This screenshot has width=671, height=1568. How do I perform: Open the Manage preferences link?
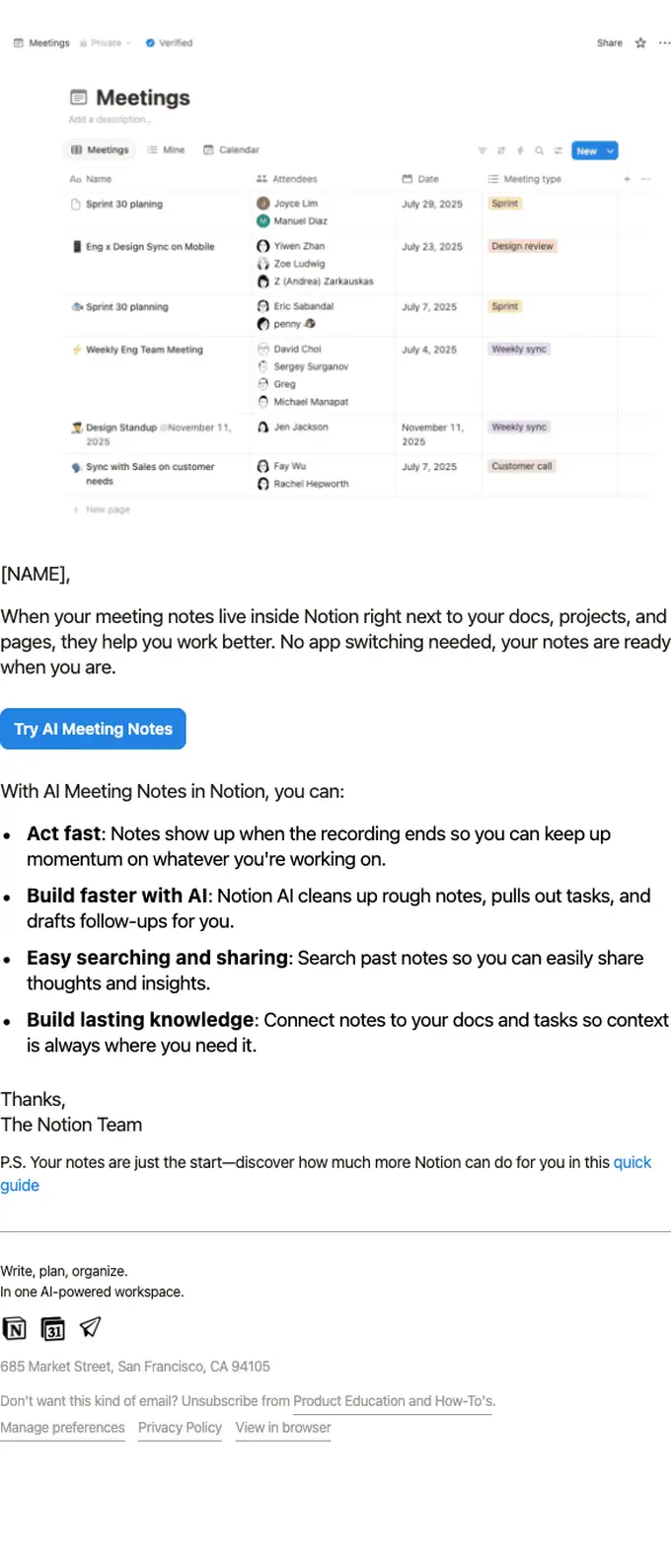tap(62, 1428)
